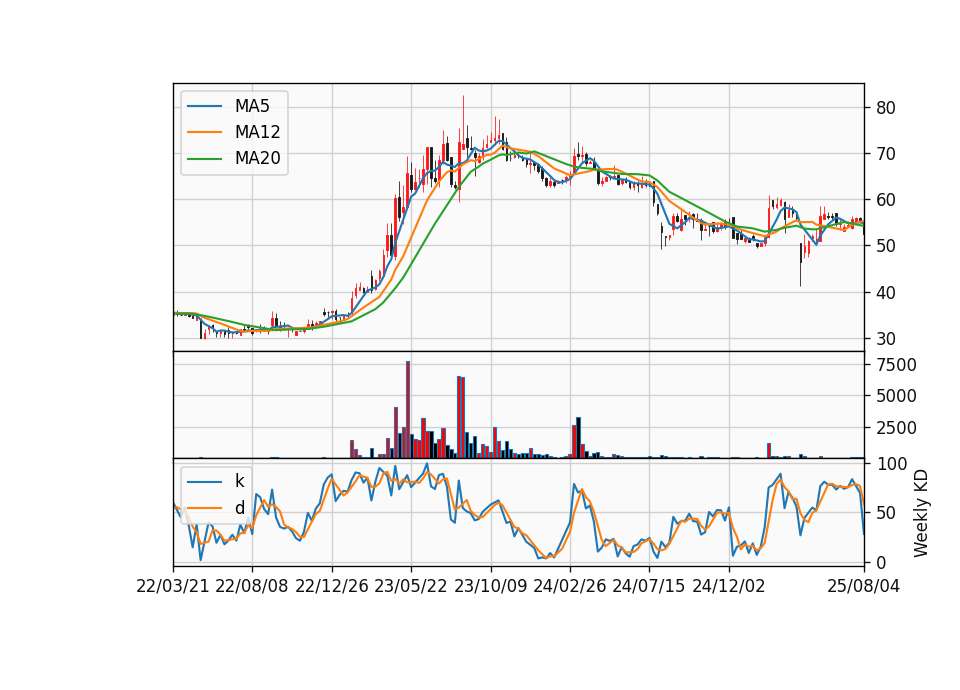Click the orange MA12 legend line sample
This screenshot has height=690, width=960.
(x=204, y=132)
